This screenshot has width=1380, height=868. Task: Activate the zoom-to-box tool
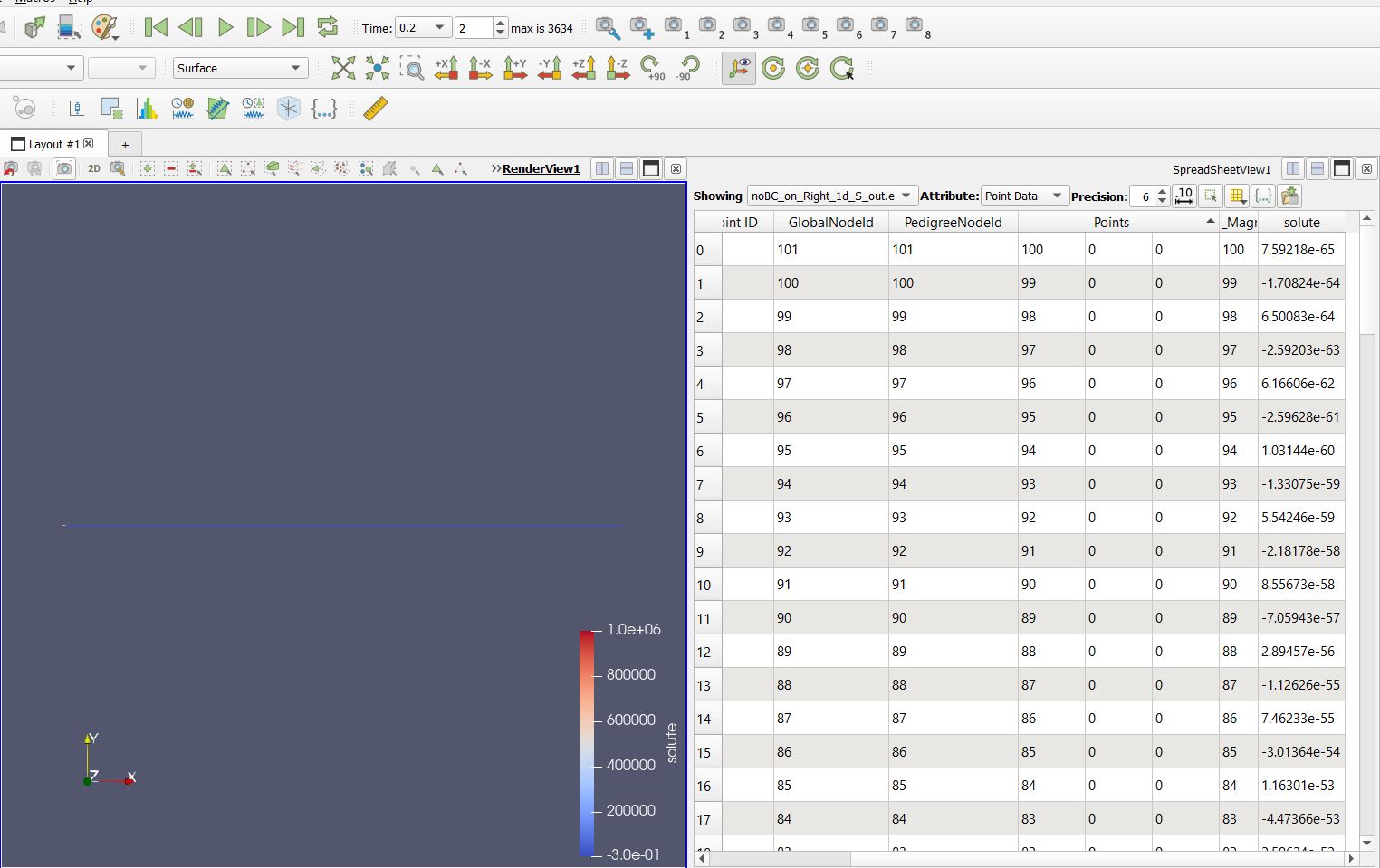click(x=413, y=68)
